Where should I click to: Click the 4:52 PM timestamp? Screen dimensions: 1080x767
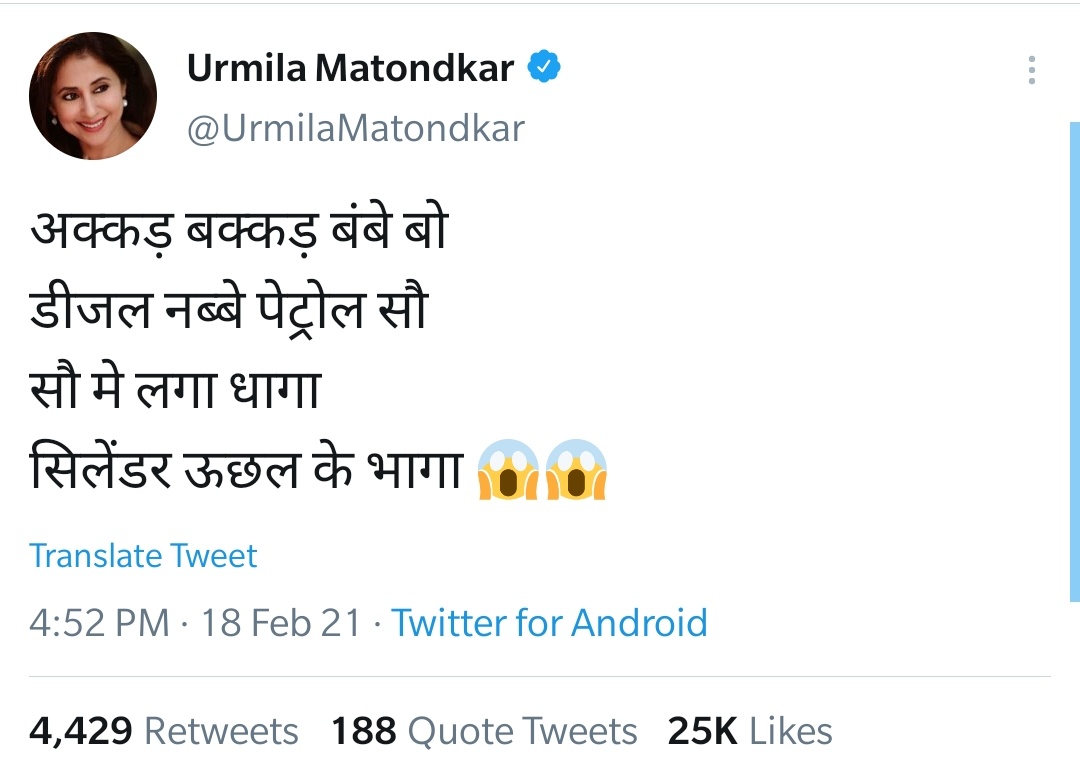coord(99,622)
